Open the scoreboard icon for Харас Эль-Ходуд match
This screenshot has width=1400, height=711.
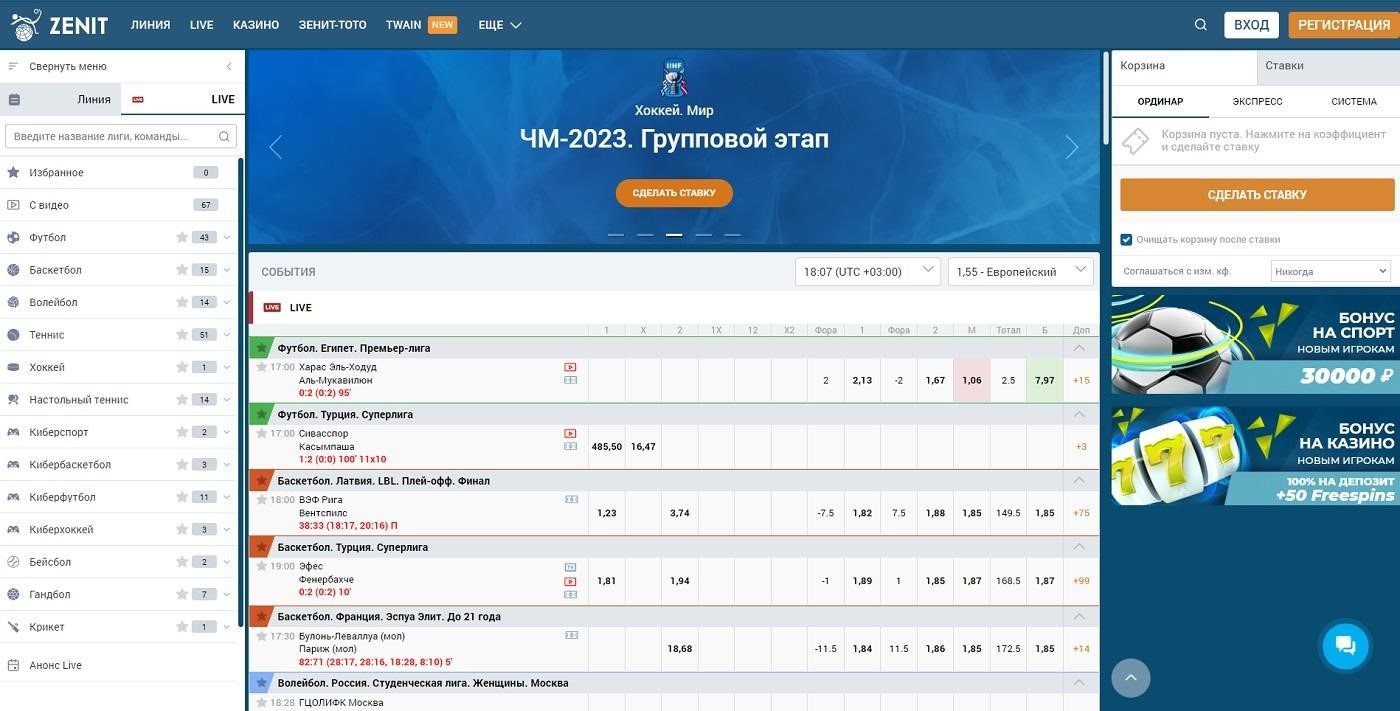click(570, 380)
